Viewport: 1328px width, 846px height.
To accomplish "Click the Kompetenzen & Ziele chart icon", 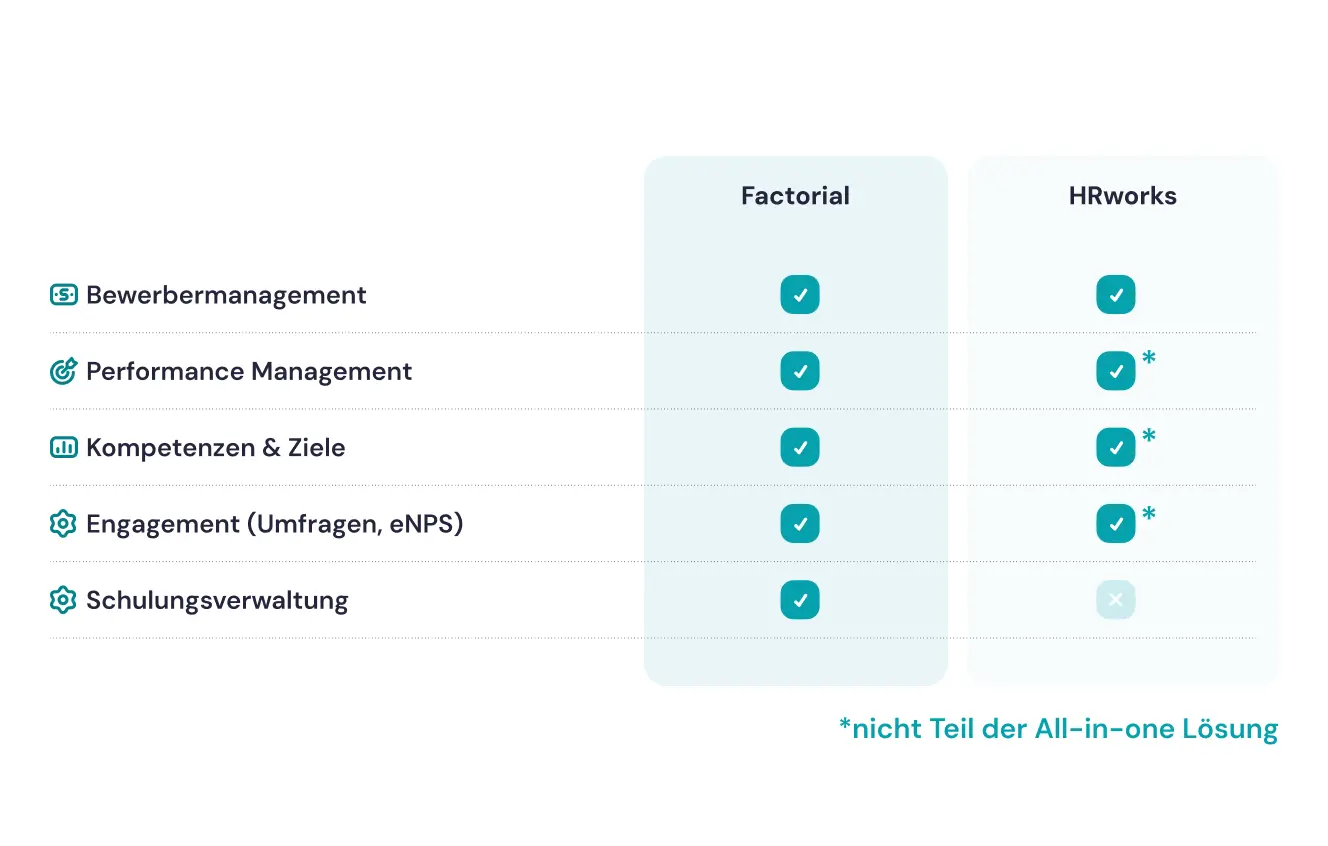I will (63, 447).
